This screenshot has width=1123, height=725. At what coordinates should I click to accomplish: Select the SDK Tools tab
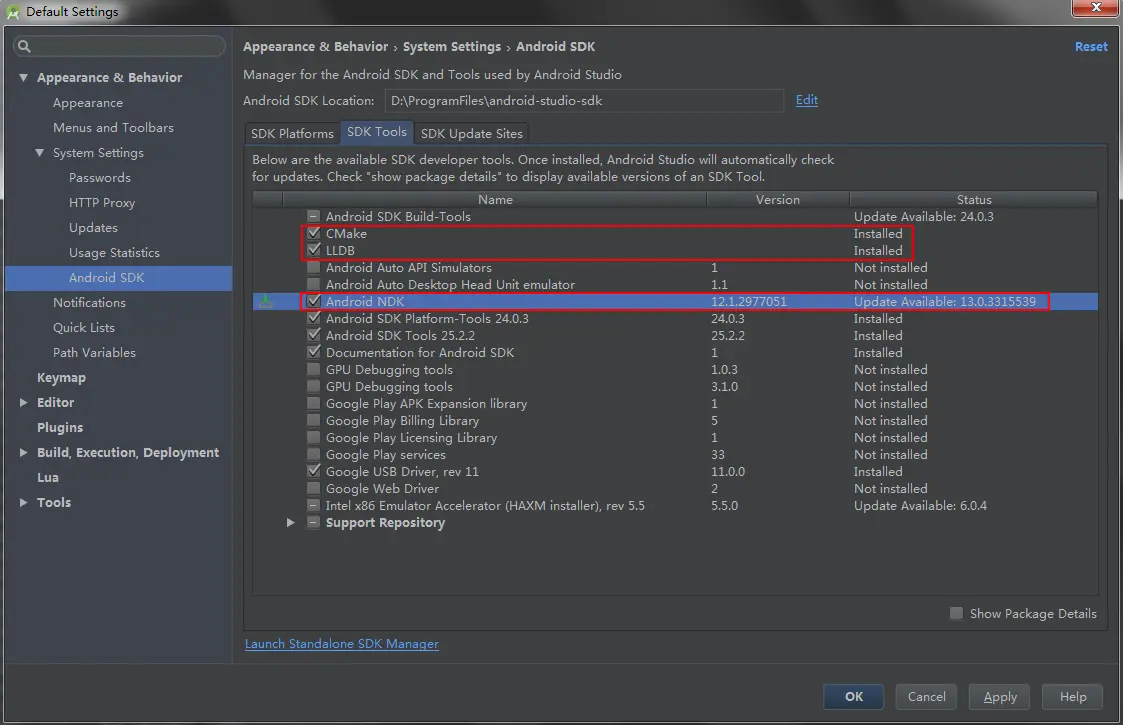[x=377, y=132]
